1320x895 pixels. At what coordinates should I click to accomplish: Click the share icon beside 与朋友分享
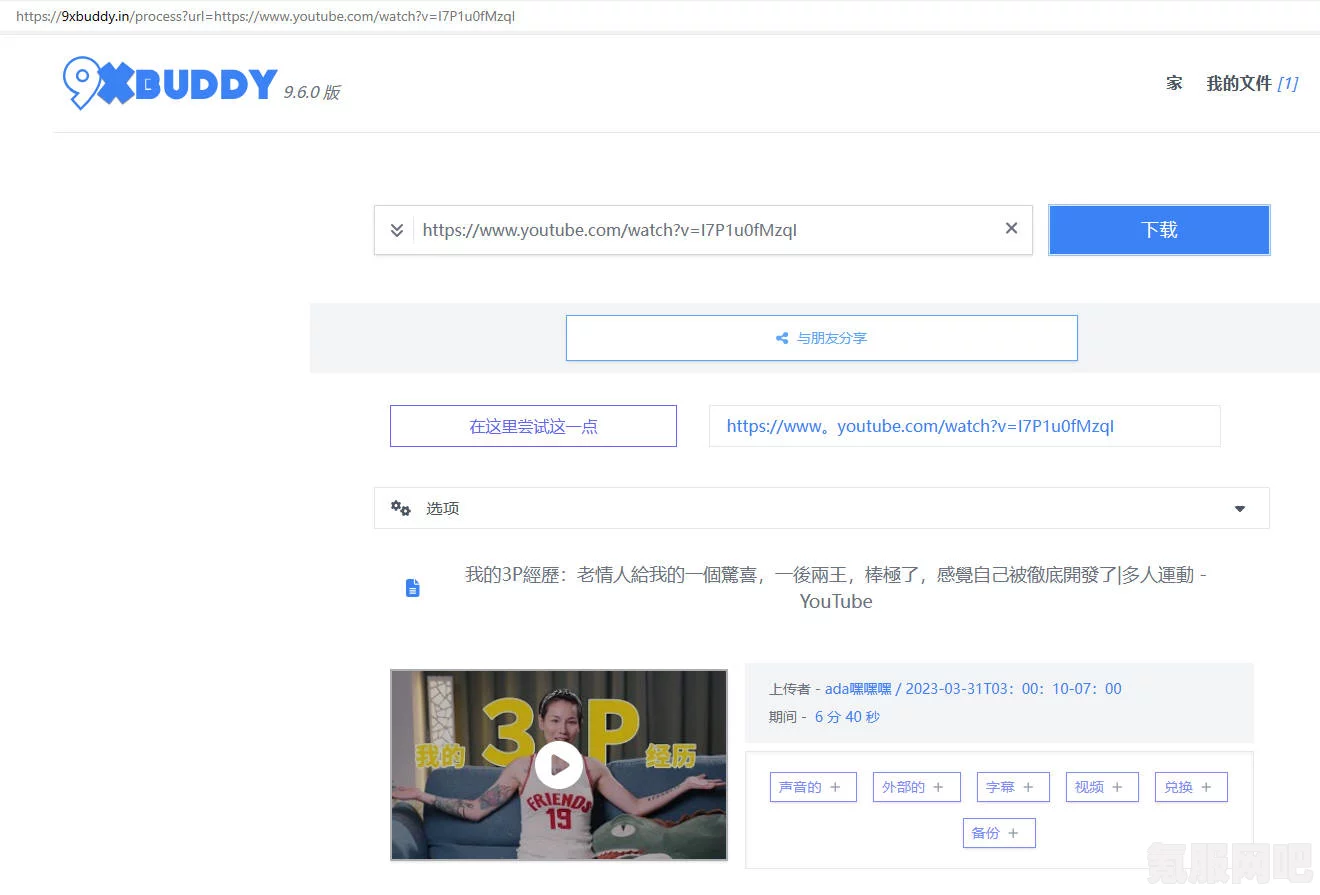(782, 339)
